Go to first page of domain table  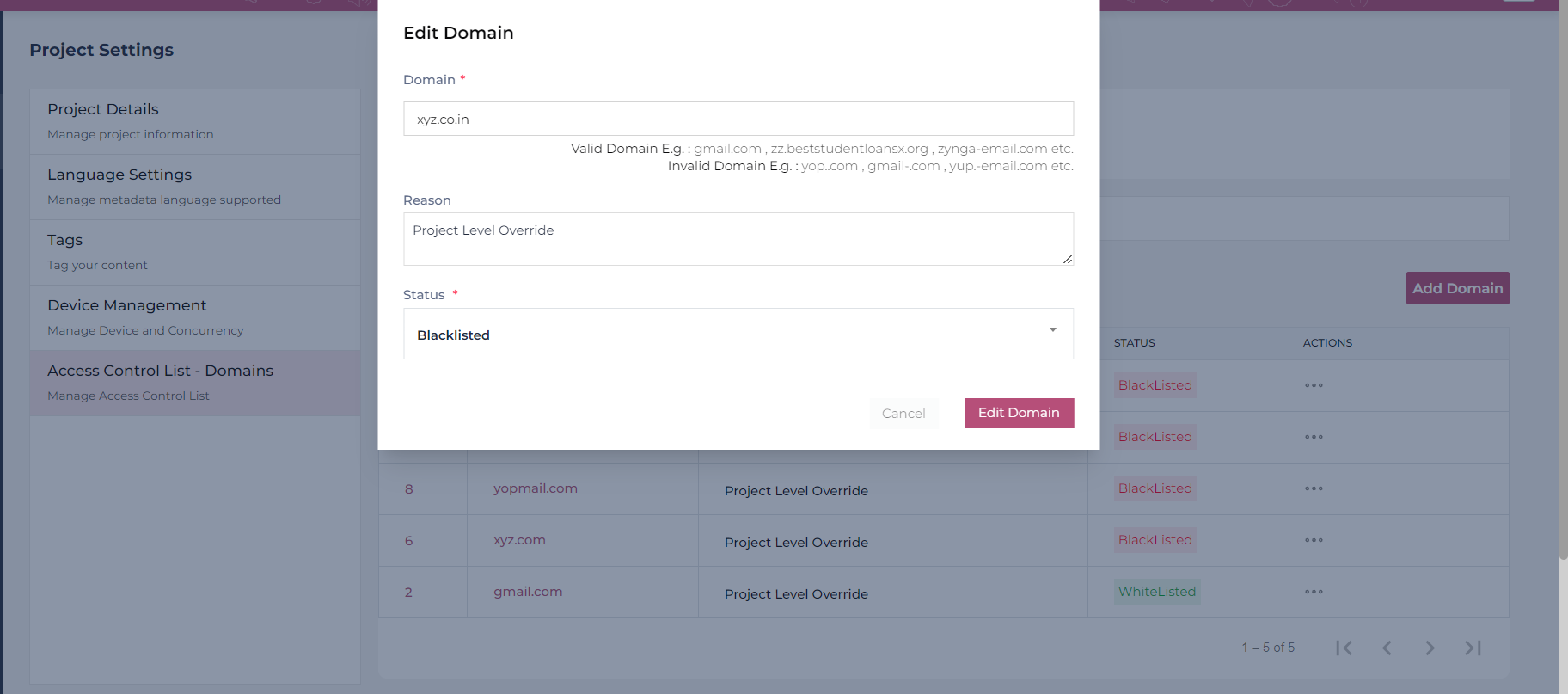(x=1344, y=648)
